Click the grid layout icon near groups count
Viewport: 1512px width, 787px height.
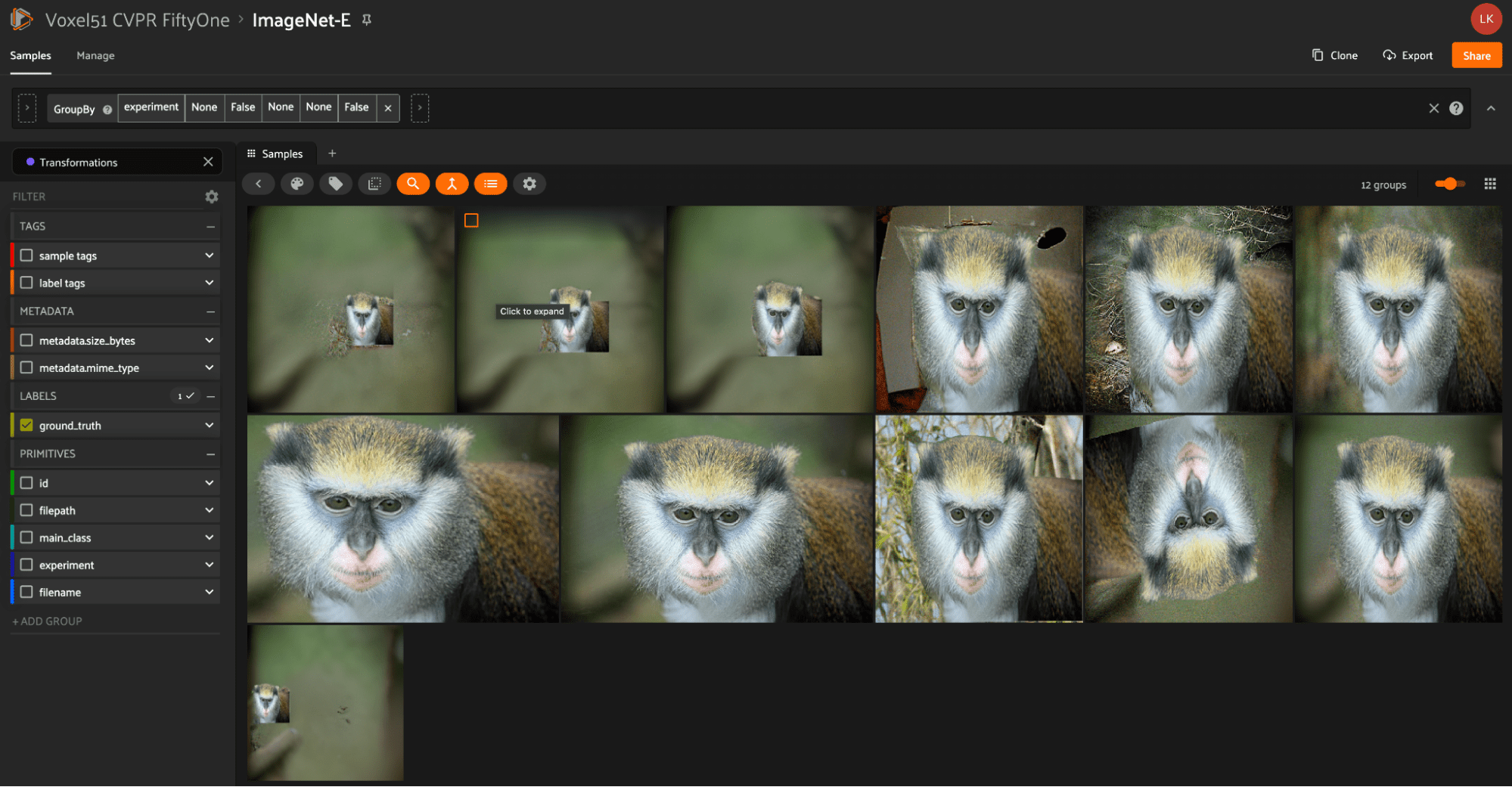[1490, 184]
